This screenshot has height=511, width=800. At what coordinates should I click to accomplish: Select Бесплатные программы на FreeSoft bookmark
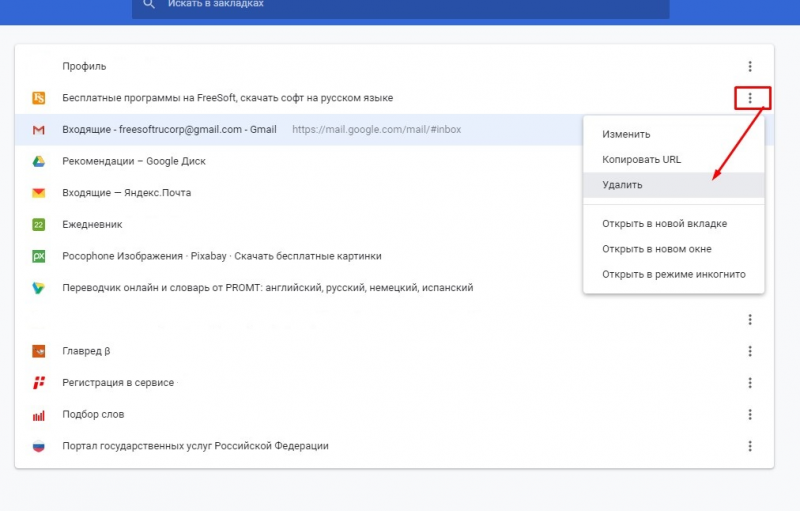pos(394,98)
